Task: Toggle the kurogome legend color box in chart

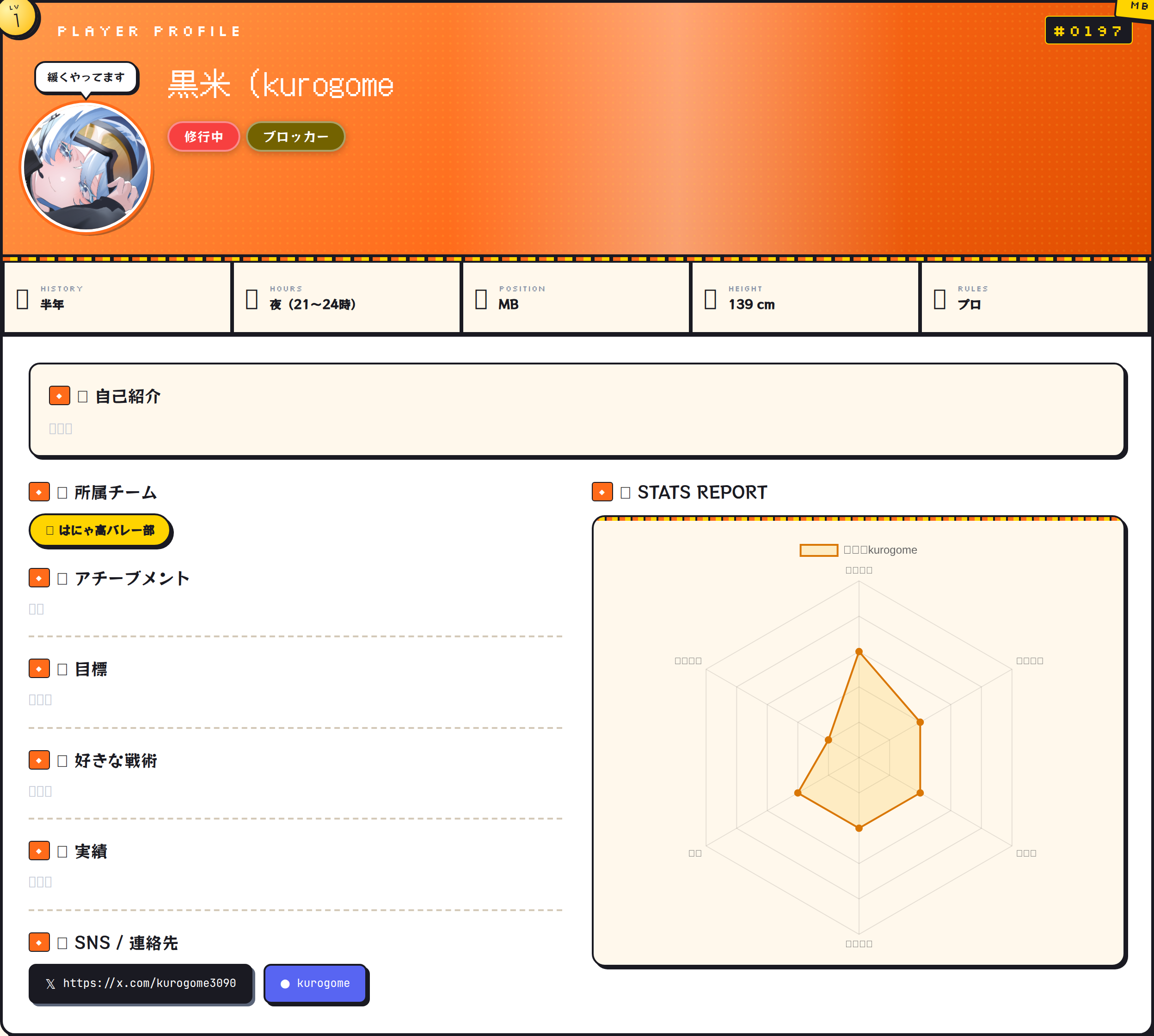Action: click(818, 550)
